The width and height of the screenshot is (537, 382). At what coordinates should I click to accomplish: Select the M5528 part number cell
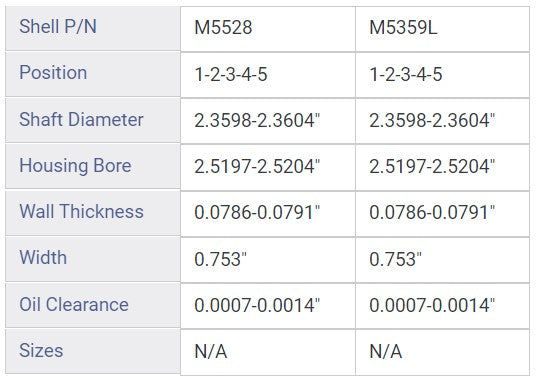coord(268,29)
